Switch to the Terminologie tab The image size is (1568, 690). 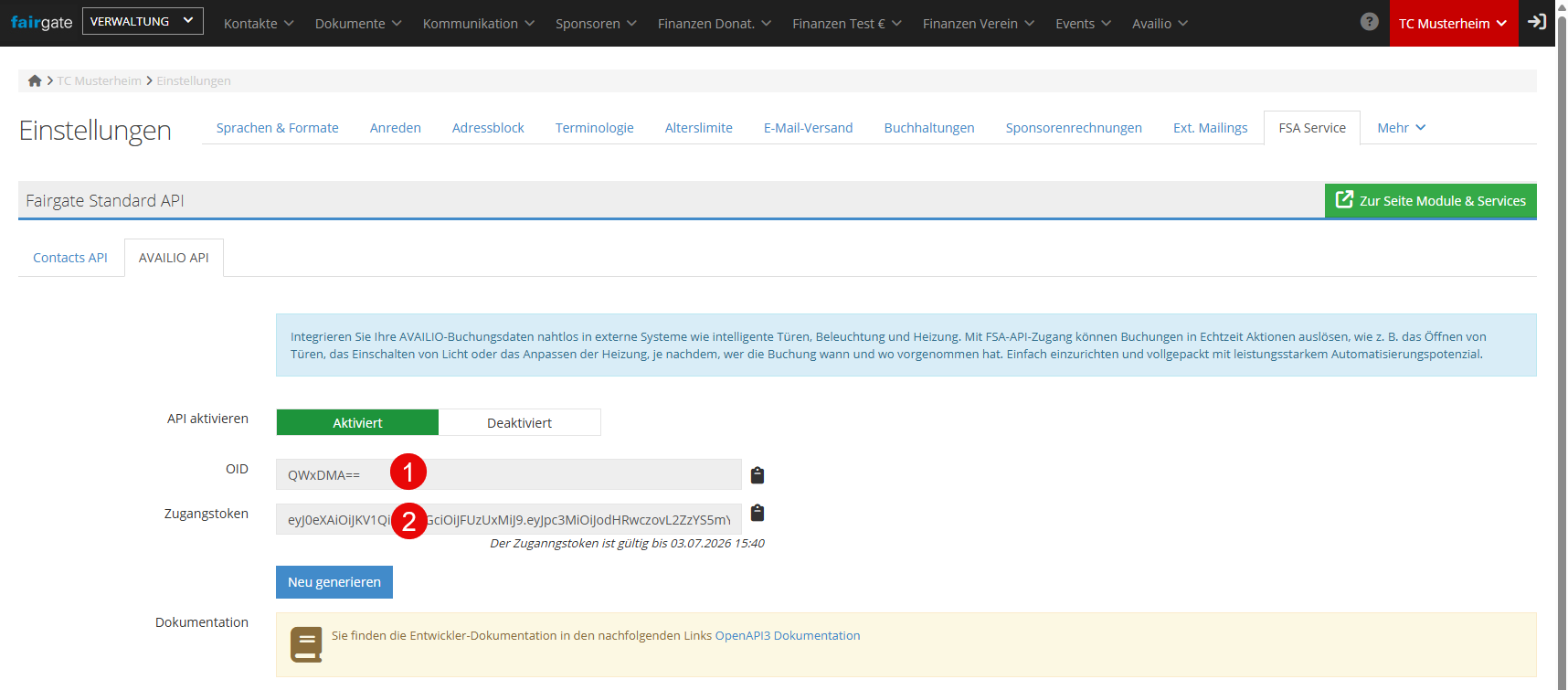click(595, 128)
